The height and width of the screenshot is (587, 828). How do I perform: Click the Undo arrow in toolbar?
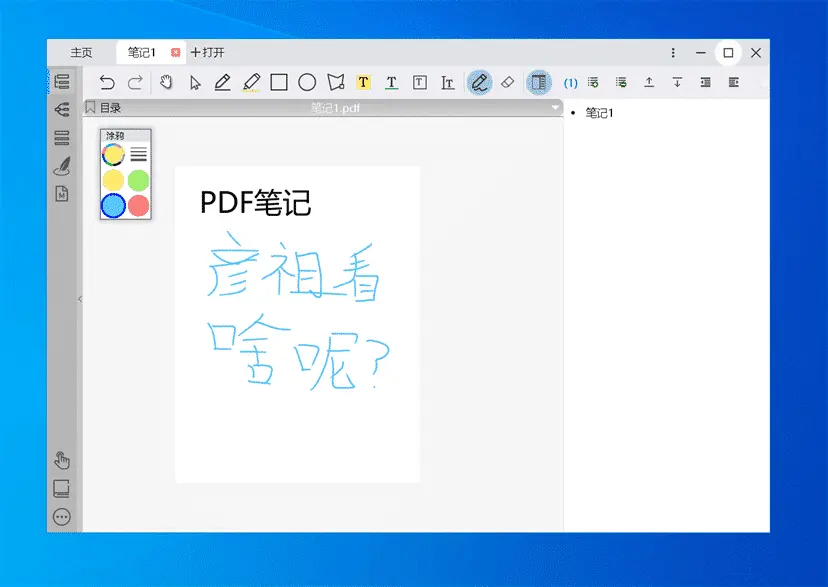pos(107,82)
